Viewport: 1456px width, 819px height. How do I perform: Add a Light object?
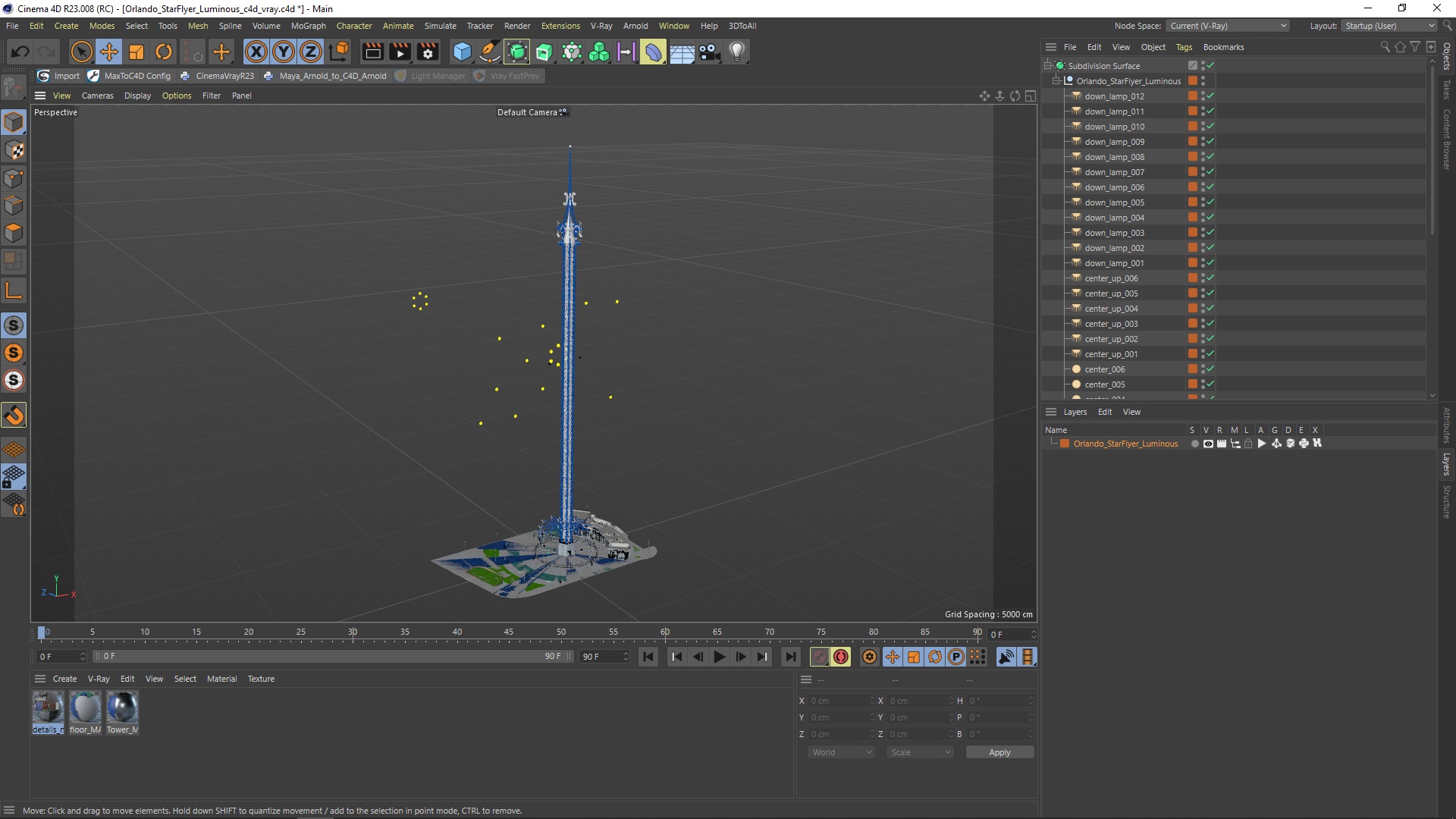pos(737,52)
